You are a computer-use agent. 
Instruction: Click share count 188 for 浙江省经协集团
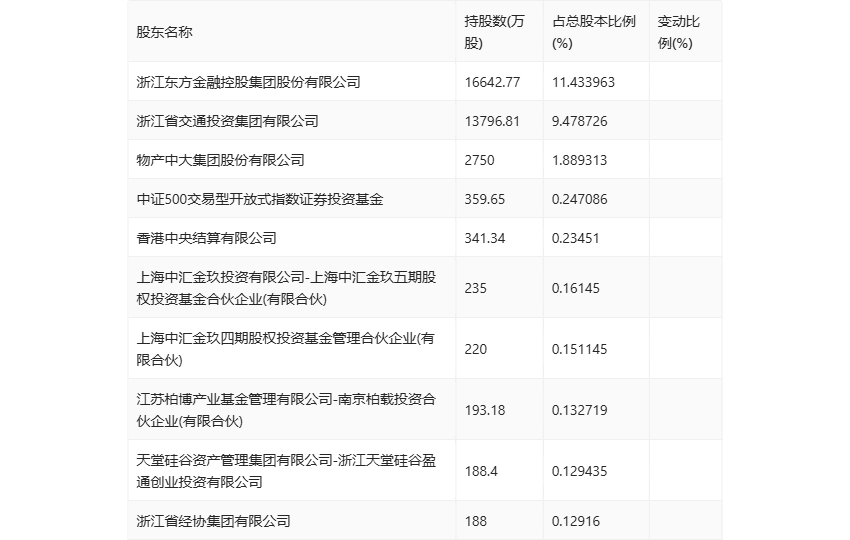pyautogui.click(x=475, y=522)
